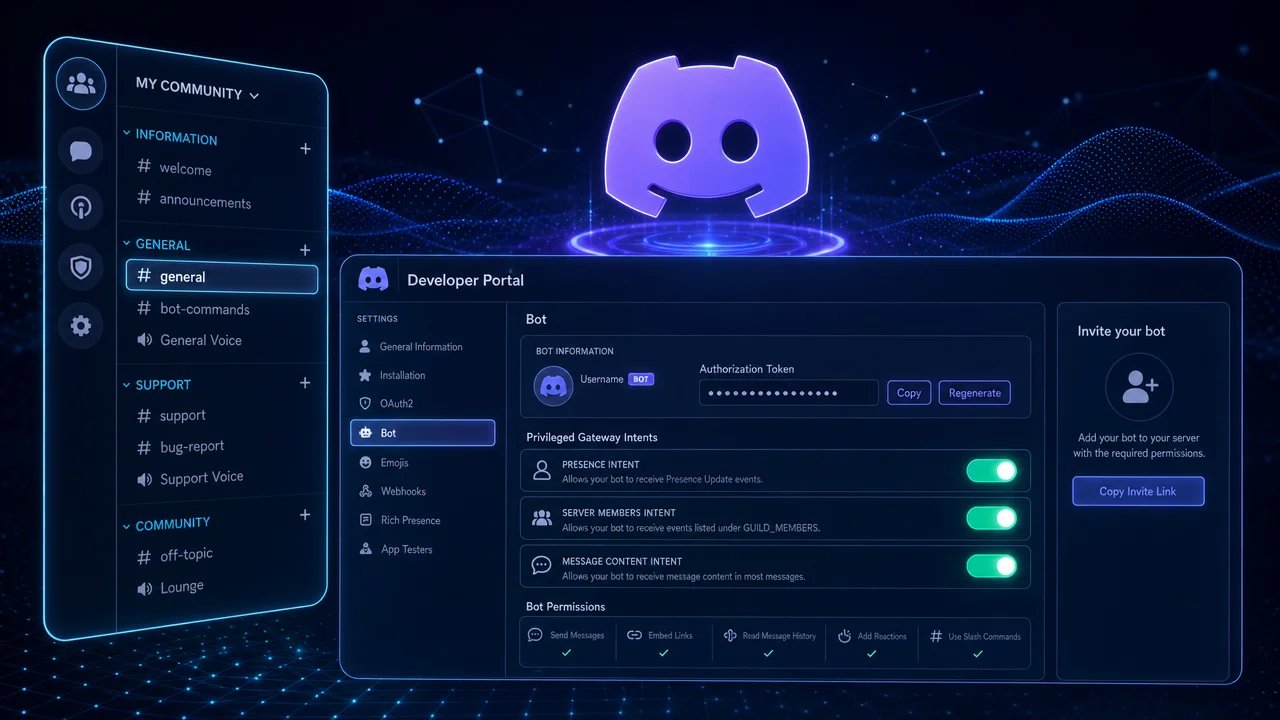The height and width of the screenshot is (720, 1280).
Task: Open the gear settings icon in rail
Action: 80,325
